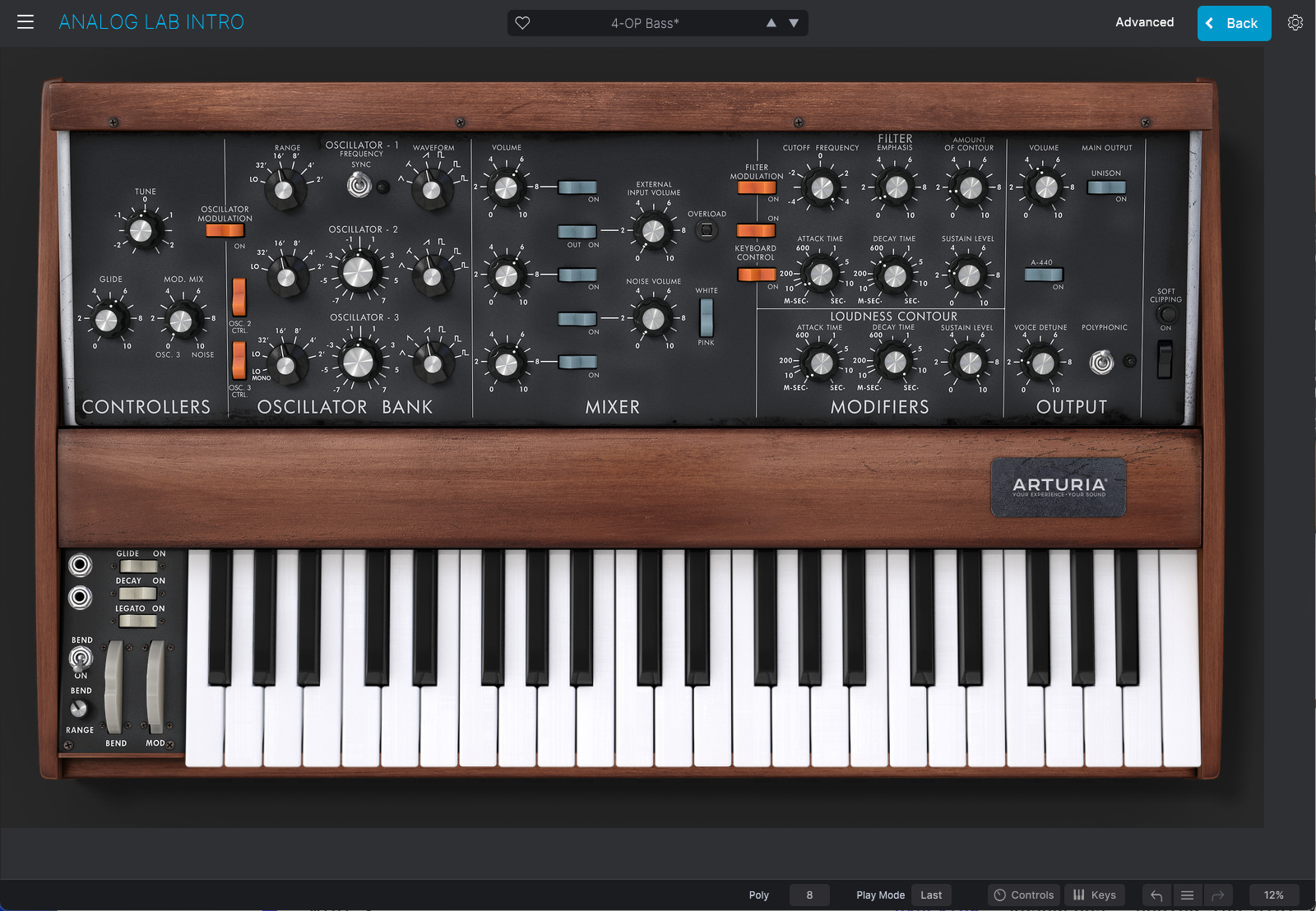The image size is (1316, 911).
Task: Open Play Mode dropdown showing Last
Action: (x=931, y=895)
